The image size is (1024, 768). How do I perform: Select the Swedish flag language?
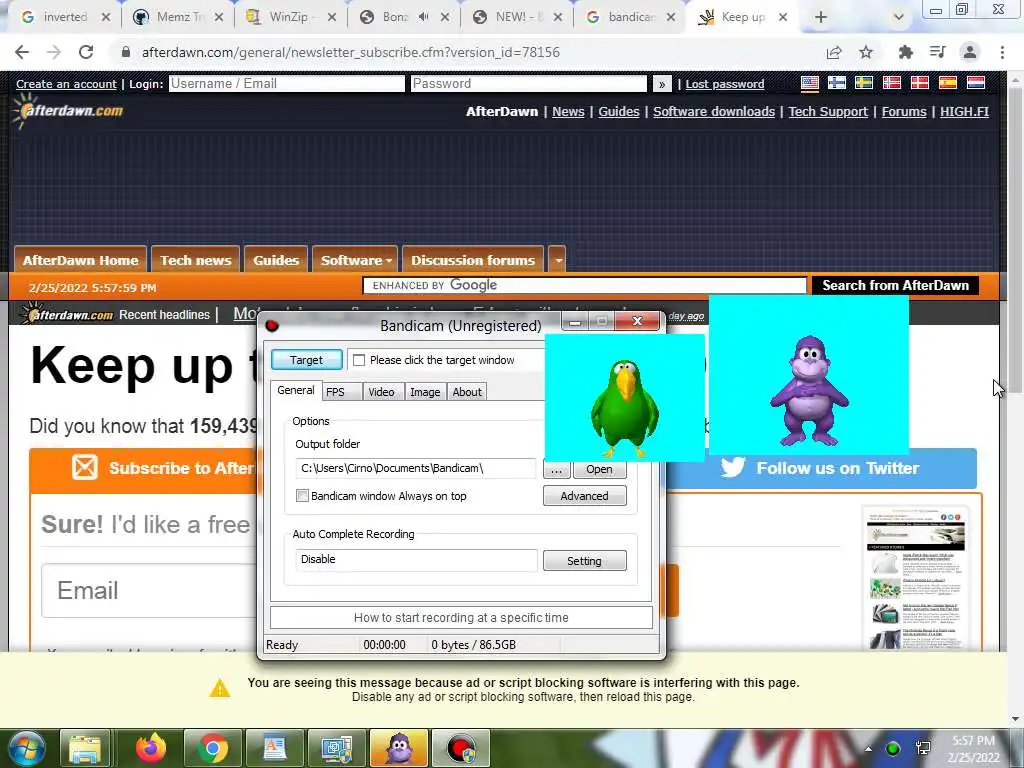tap(864, 83)
